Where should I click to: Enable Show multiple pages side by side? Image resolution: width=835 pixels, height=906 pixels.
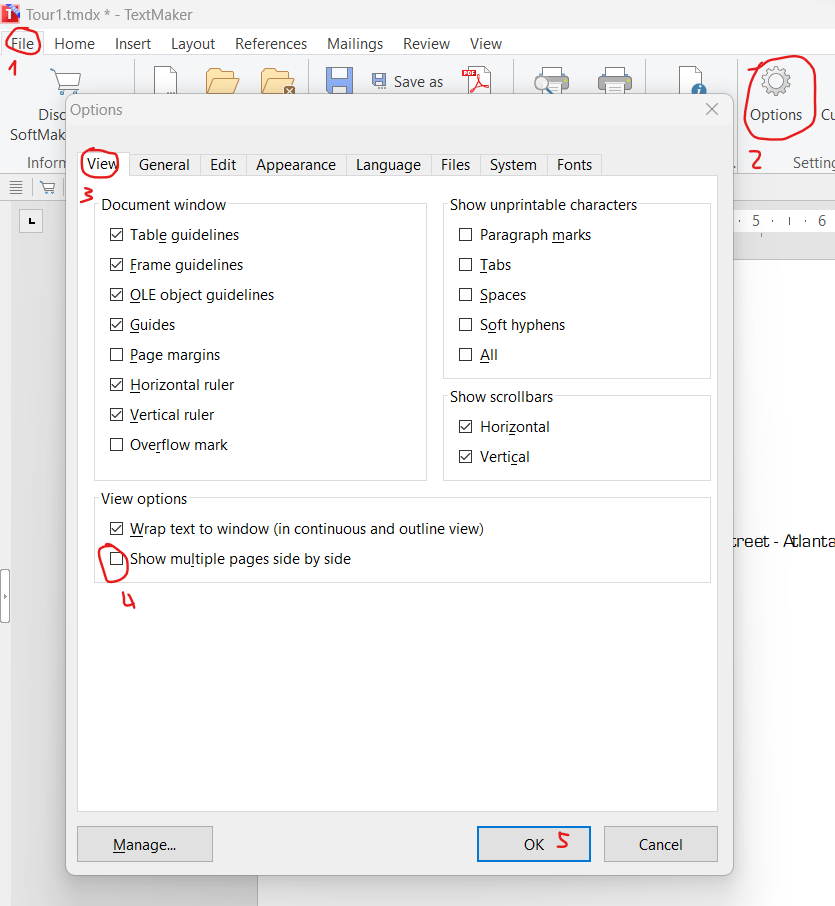click(117, 559)
